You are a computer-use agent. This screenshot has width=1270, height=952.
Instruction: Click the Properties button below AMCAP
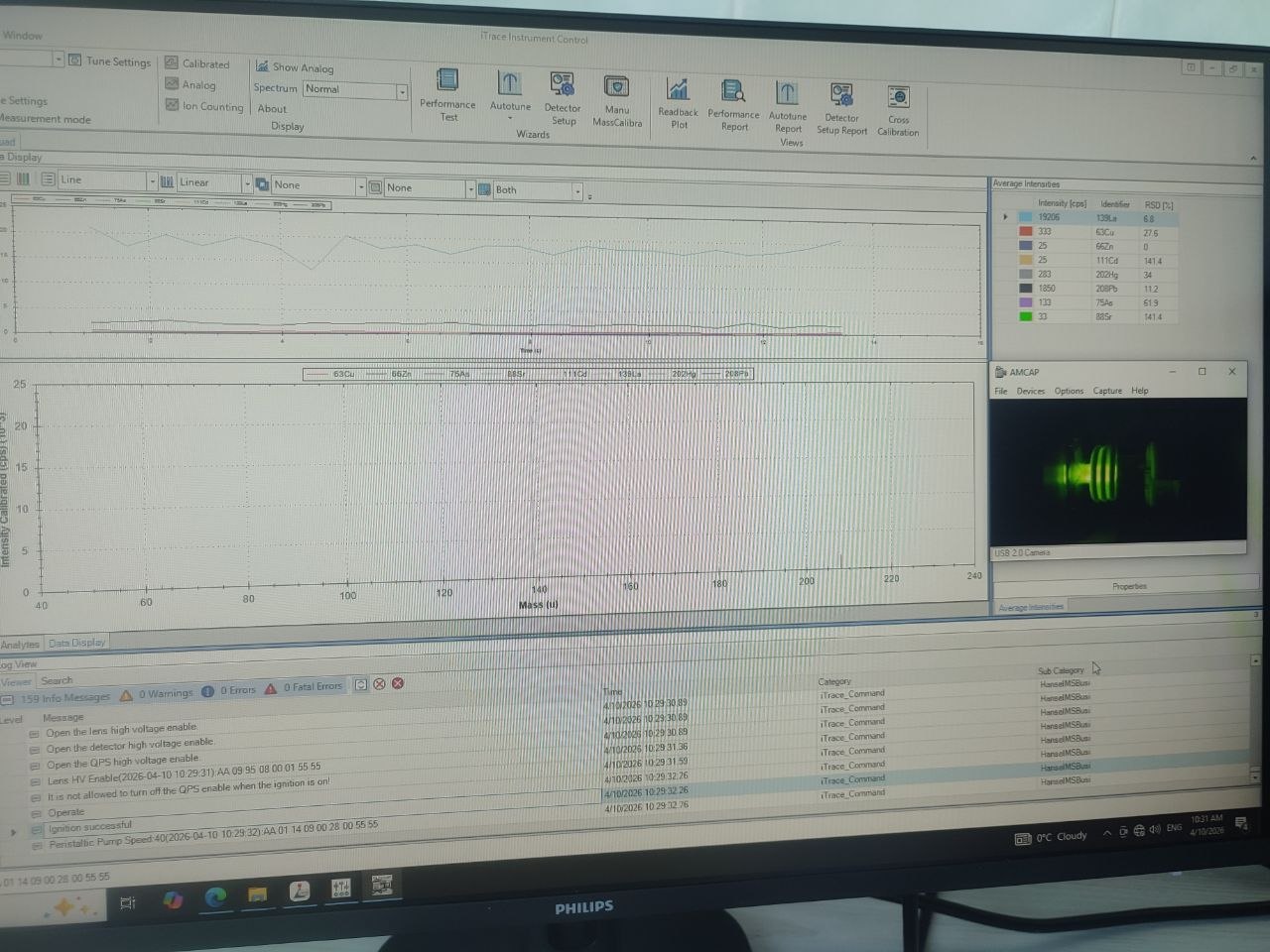tap(1129, 586)
